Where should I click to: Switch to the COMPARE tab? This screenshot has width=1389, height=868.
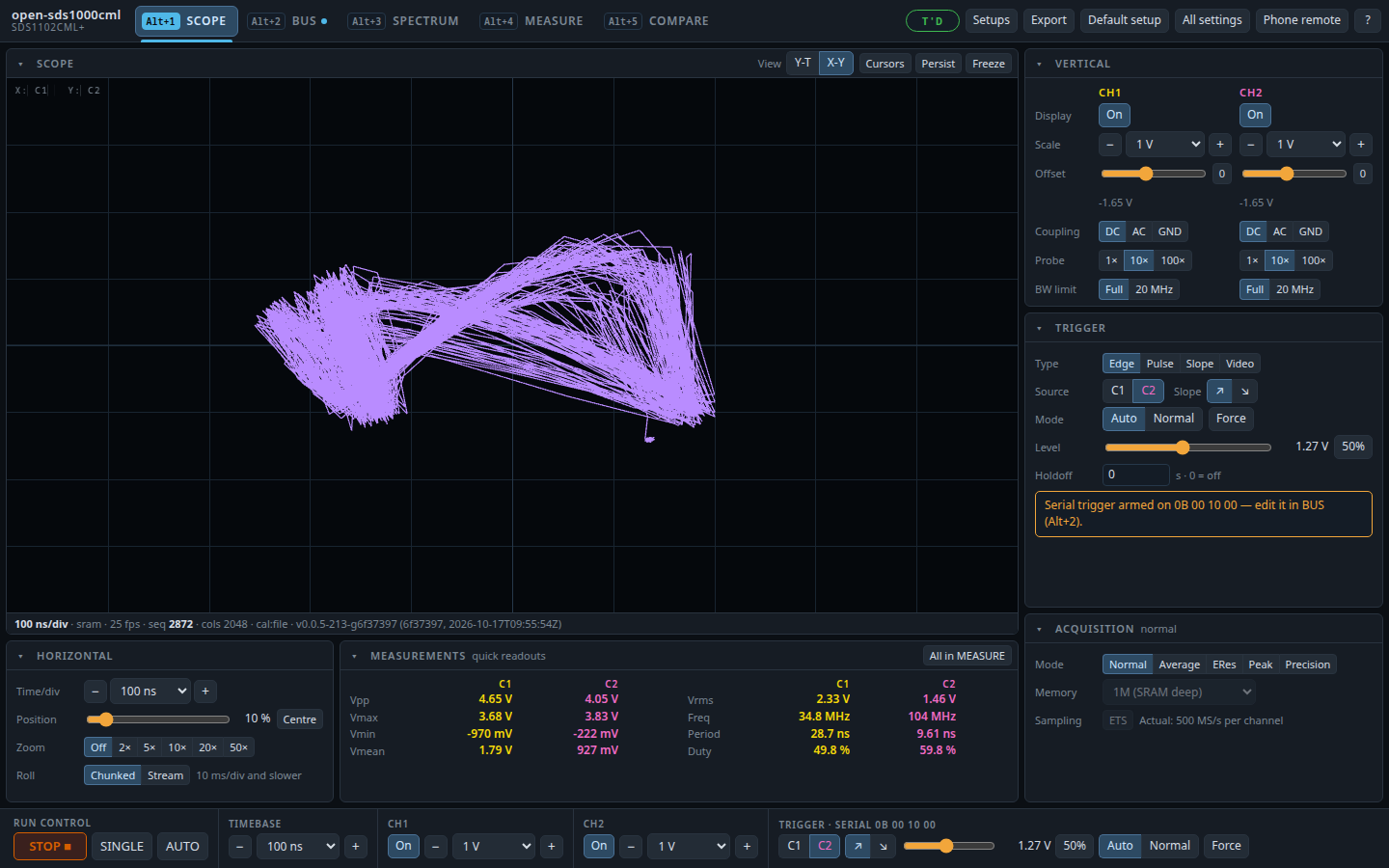(x=658, y=20)
